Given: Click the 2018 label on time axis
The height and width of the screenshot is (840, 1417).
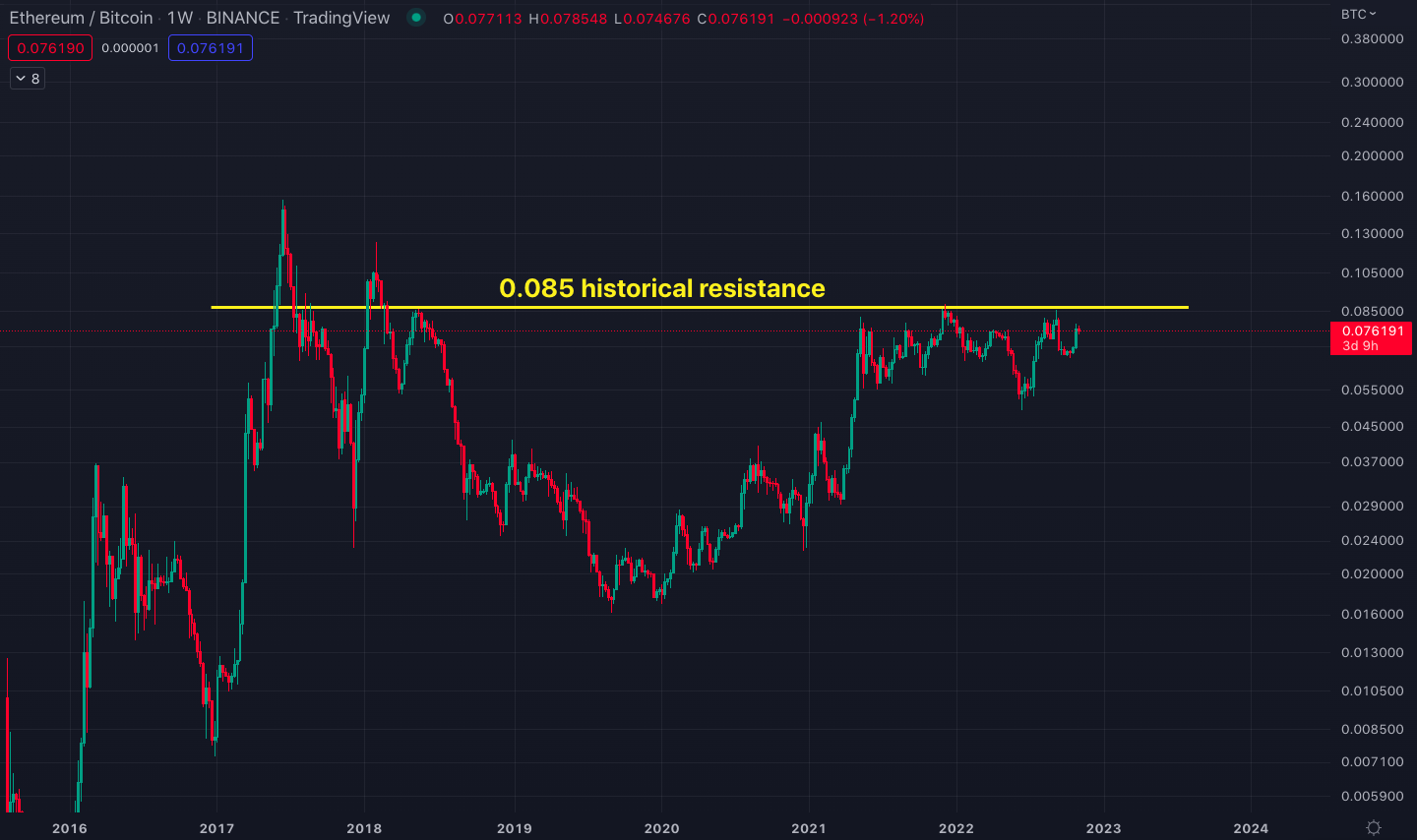Looking at the screenshot, I should pos(364,828).
